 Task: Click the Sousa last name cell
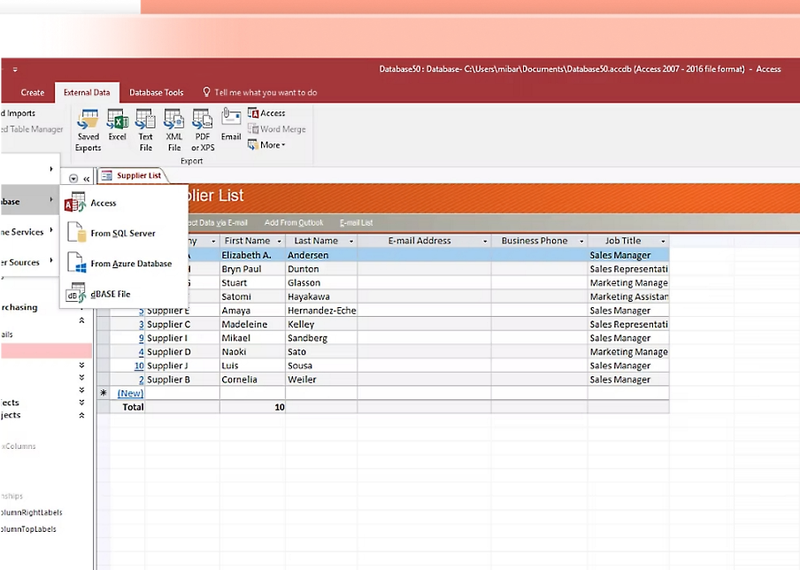(321, 366)
